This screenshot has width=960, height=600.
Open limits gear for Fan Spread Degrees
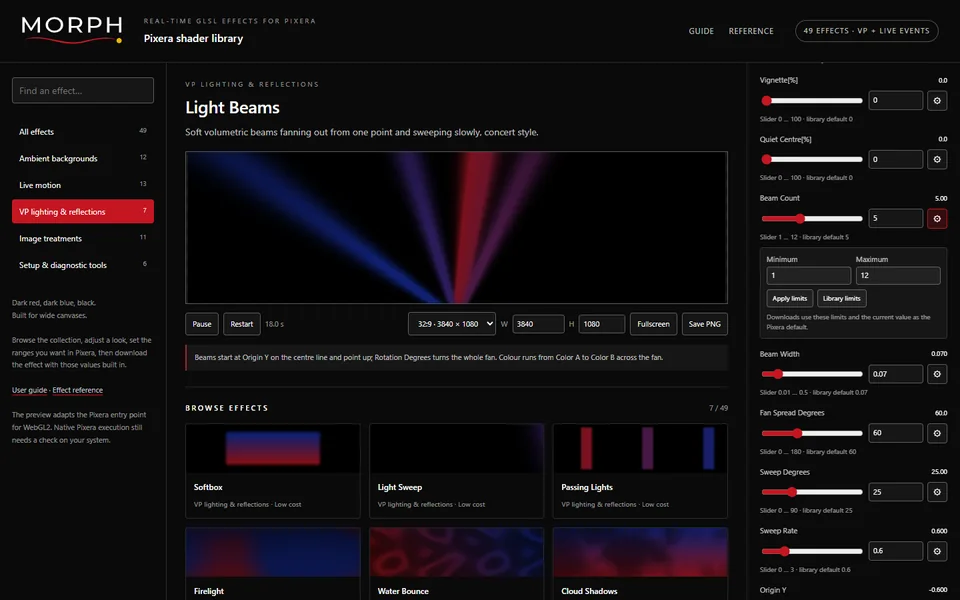click(937, 433)
